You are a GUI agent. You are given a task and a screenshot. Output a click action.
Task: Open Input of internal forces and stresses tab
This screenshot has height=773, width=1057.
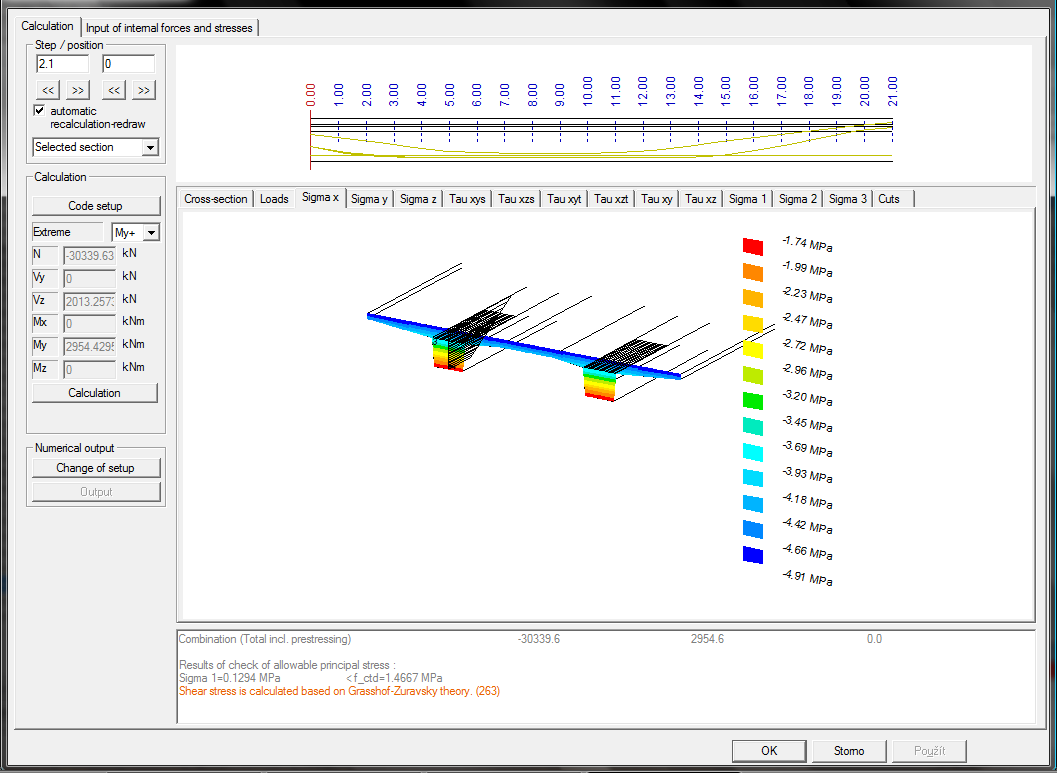click(169, 28)
